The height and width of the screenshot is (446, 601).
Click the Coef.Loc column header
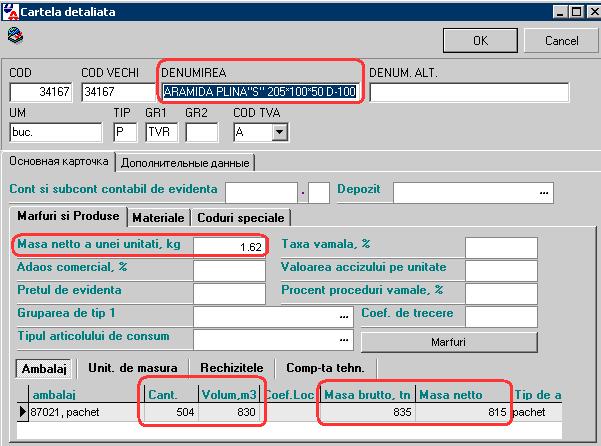pos(290,395)
